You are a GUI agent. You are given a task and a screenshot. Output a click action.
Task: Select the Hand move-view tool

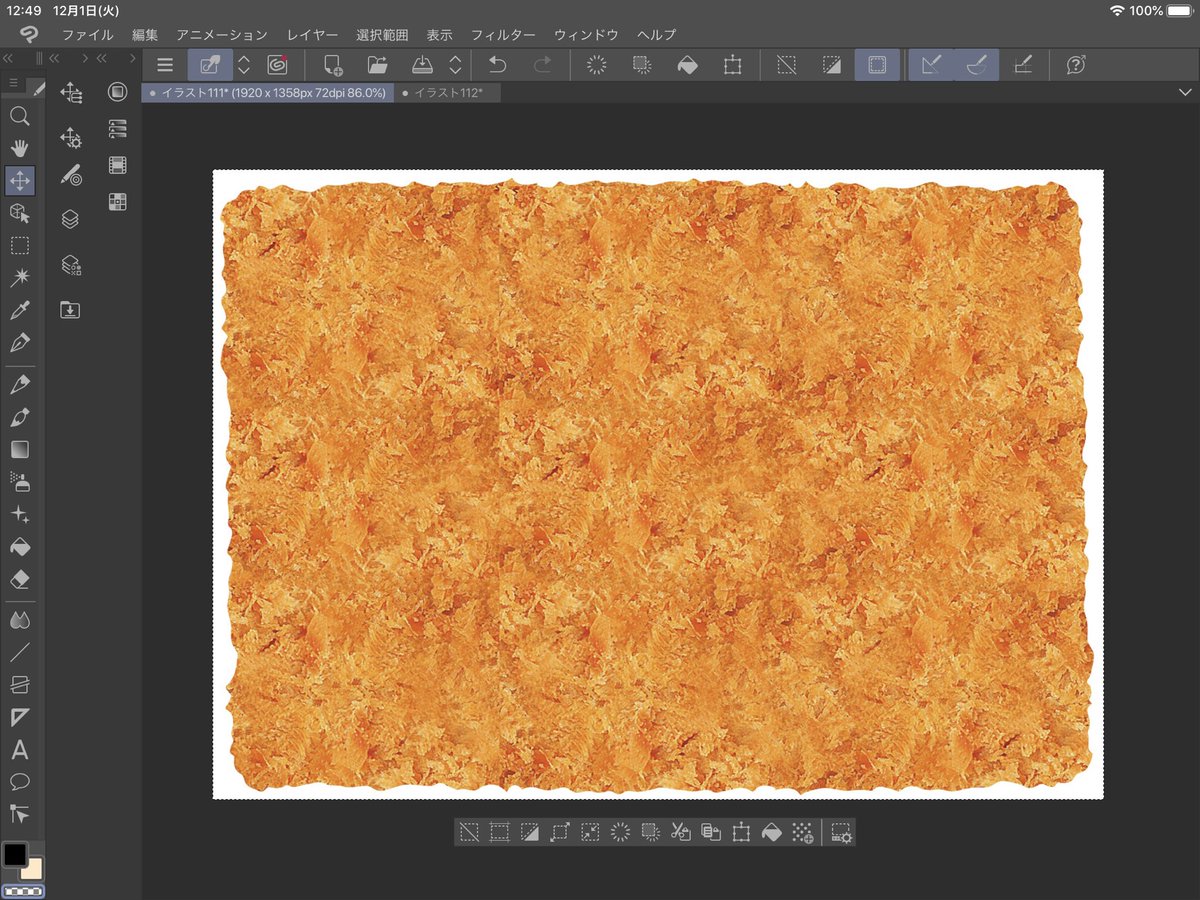(20, 148)
